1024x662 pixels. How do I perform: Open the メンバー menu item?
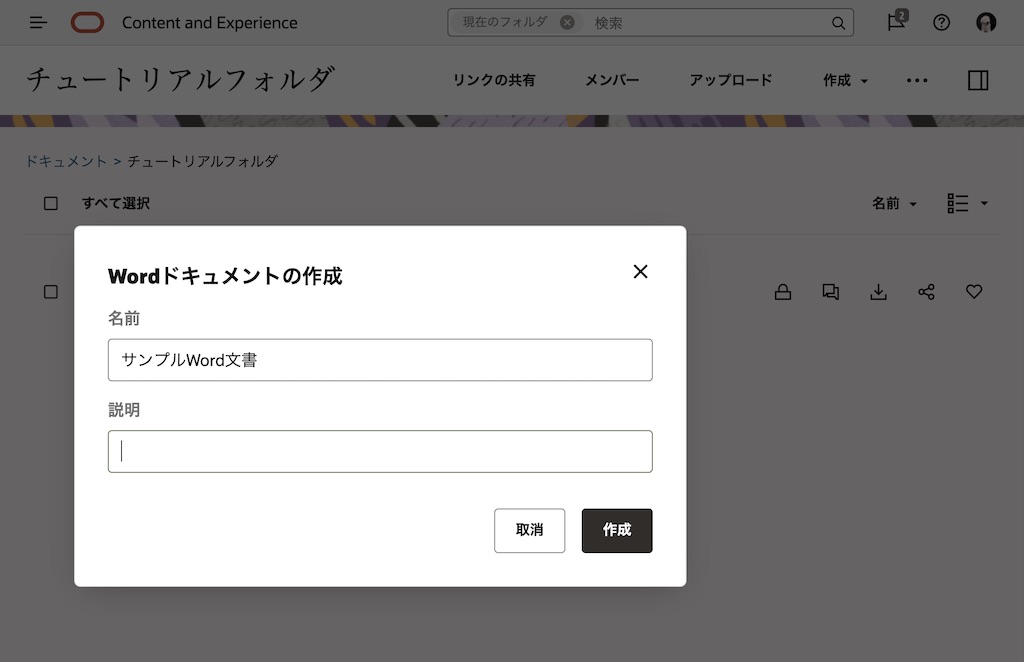click(x=612, y=80)
